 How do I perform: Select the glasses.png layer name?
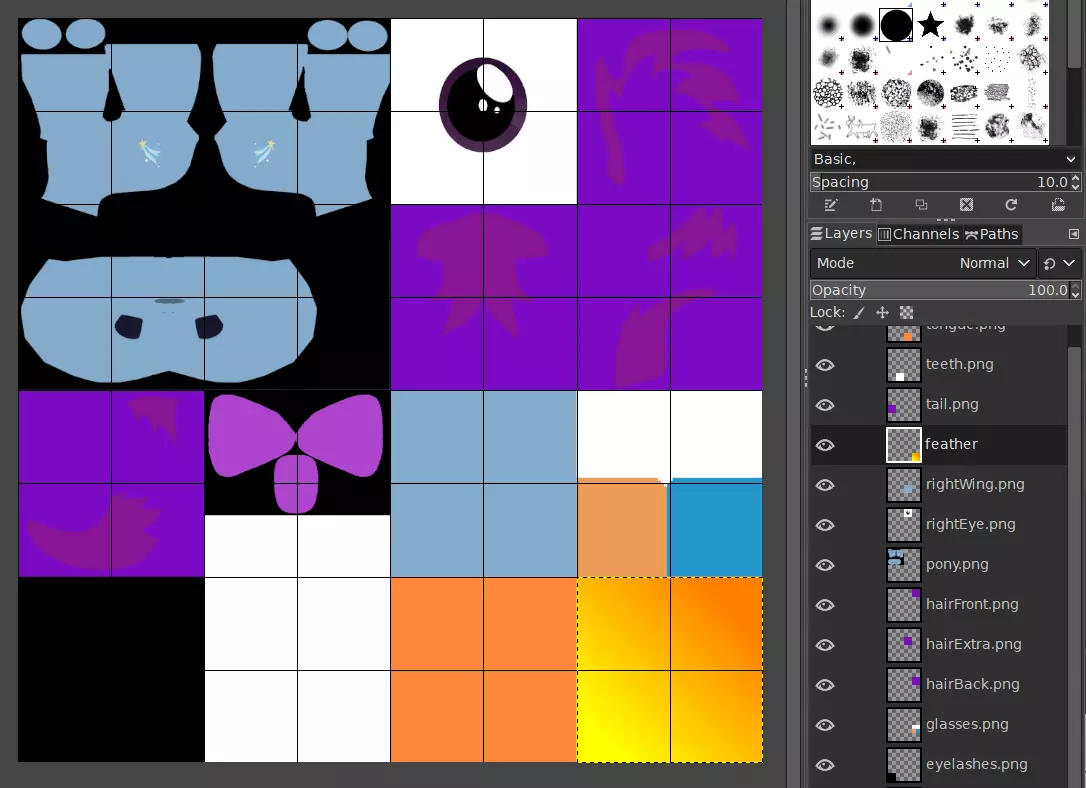pos(967,724)
